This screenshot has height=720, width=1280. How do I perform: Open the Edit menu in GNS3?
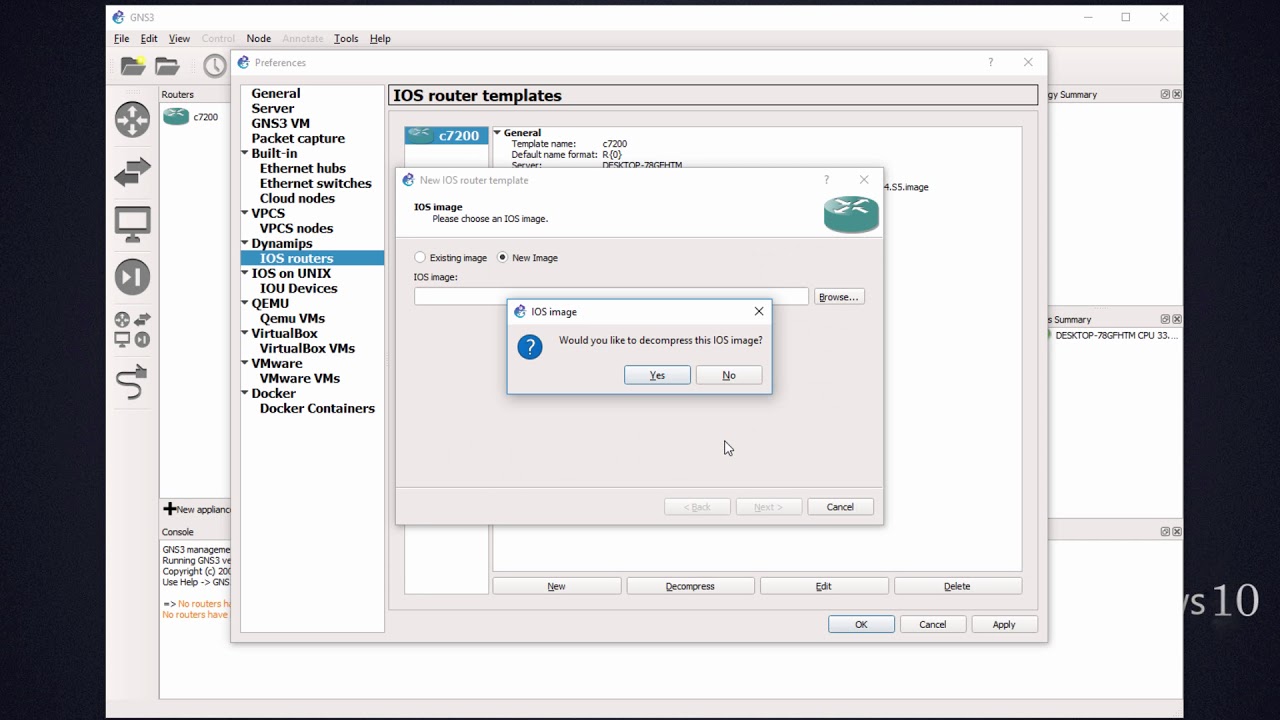coord(149,38)
